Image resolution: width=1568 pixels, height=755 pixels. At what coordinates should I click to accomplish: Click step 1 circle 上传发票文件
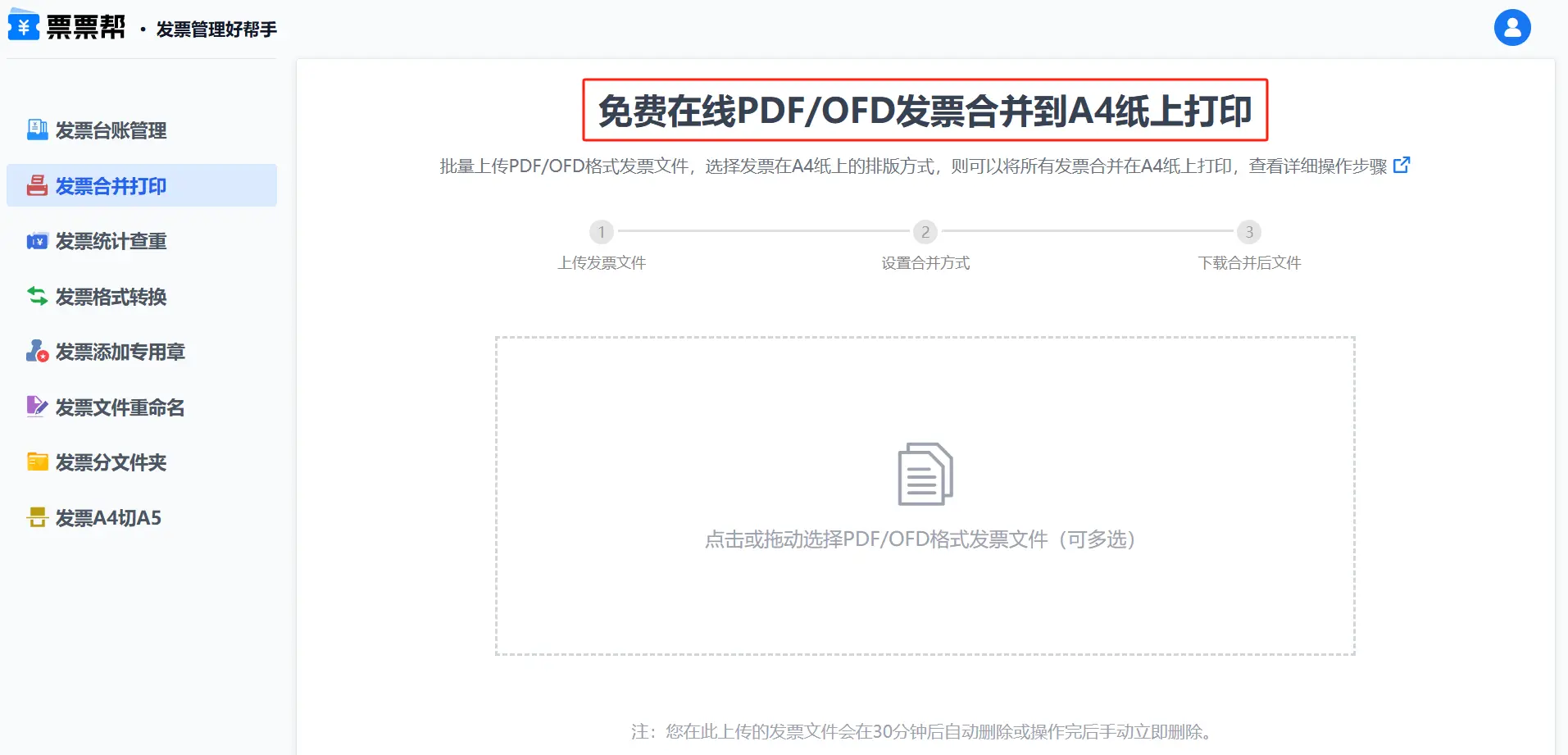pyautogui.click(x=602, y=232)
